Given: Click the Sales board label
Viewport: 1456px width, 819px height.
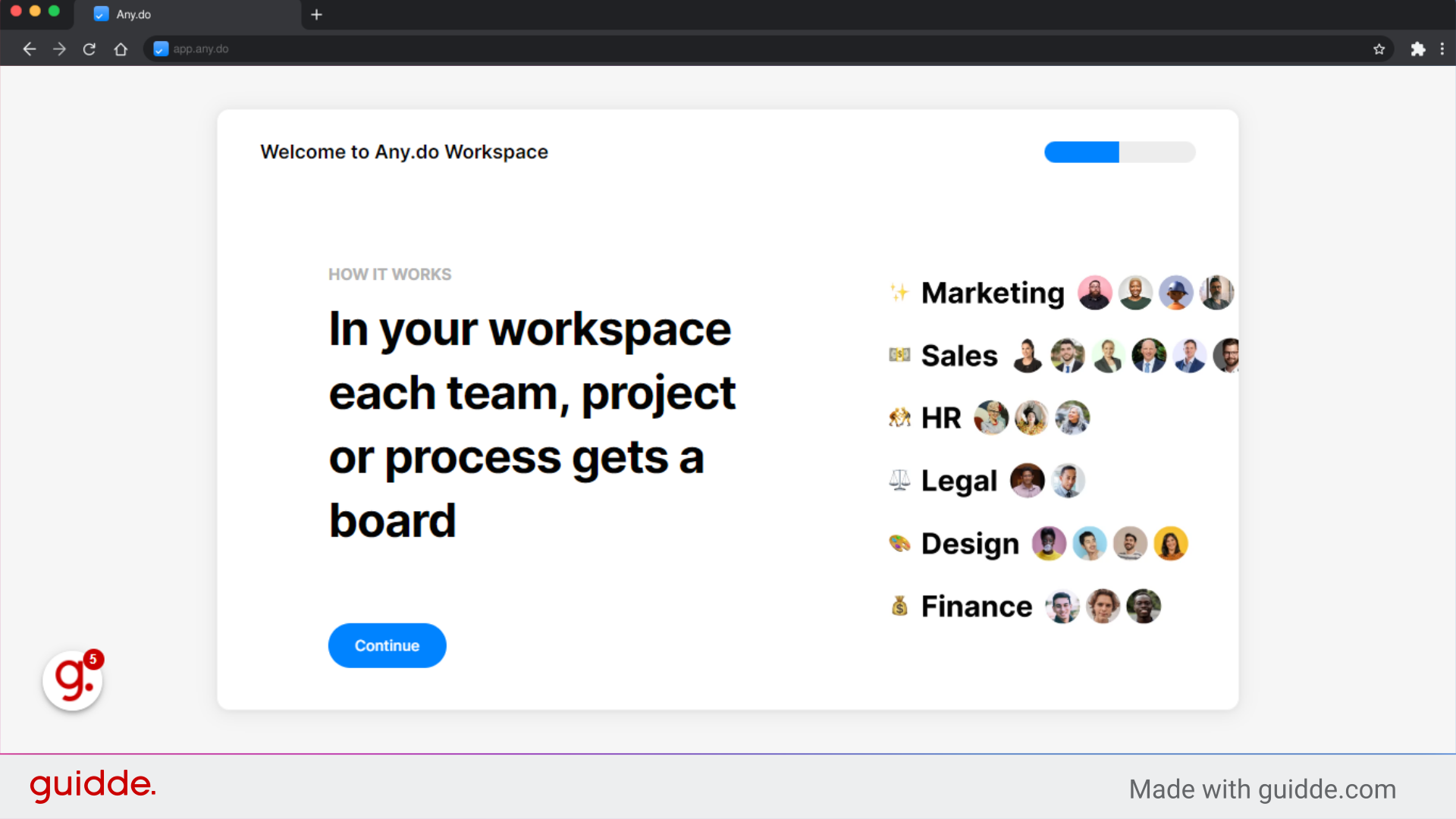Looking at the screenshot, I should click(959, 356).
